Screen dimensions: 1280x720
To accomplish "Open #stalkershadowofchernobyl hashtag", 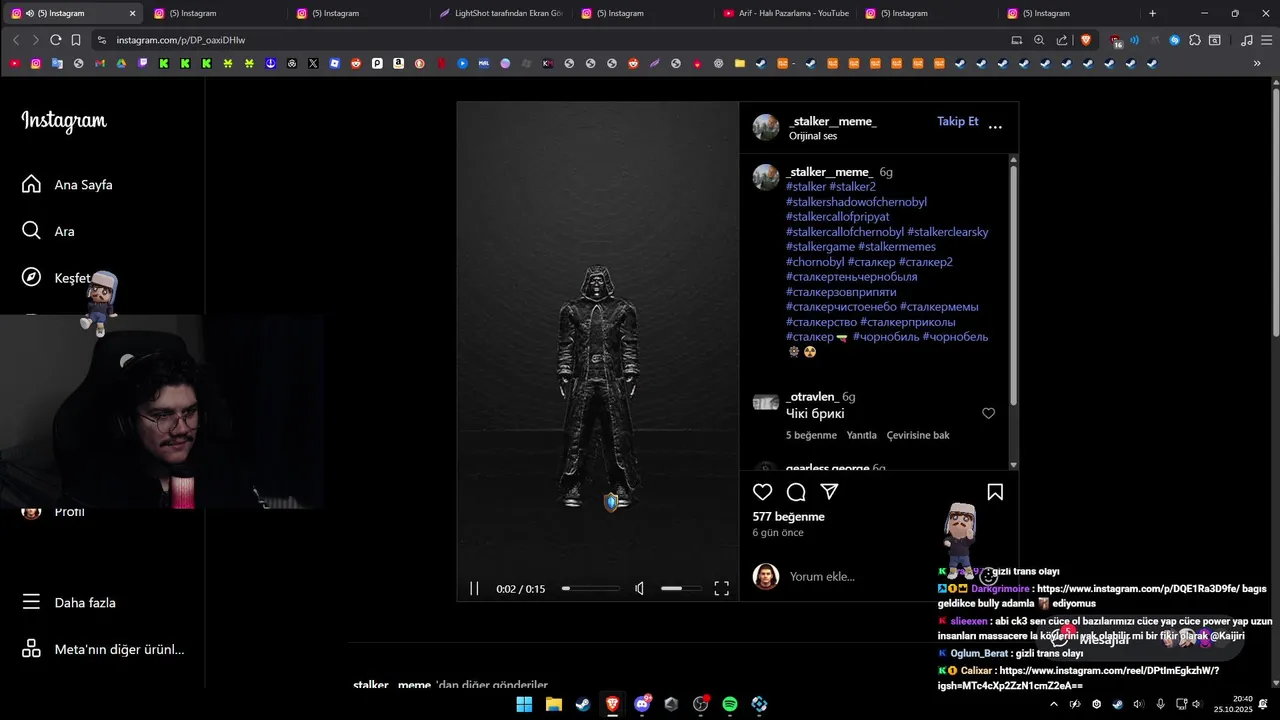I will (x=856, y=202).
